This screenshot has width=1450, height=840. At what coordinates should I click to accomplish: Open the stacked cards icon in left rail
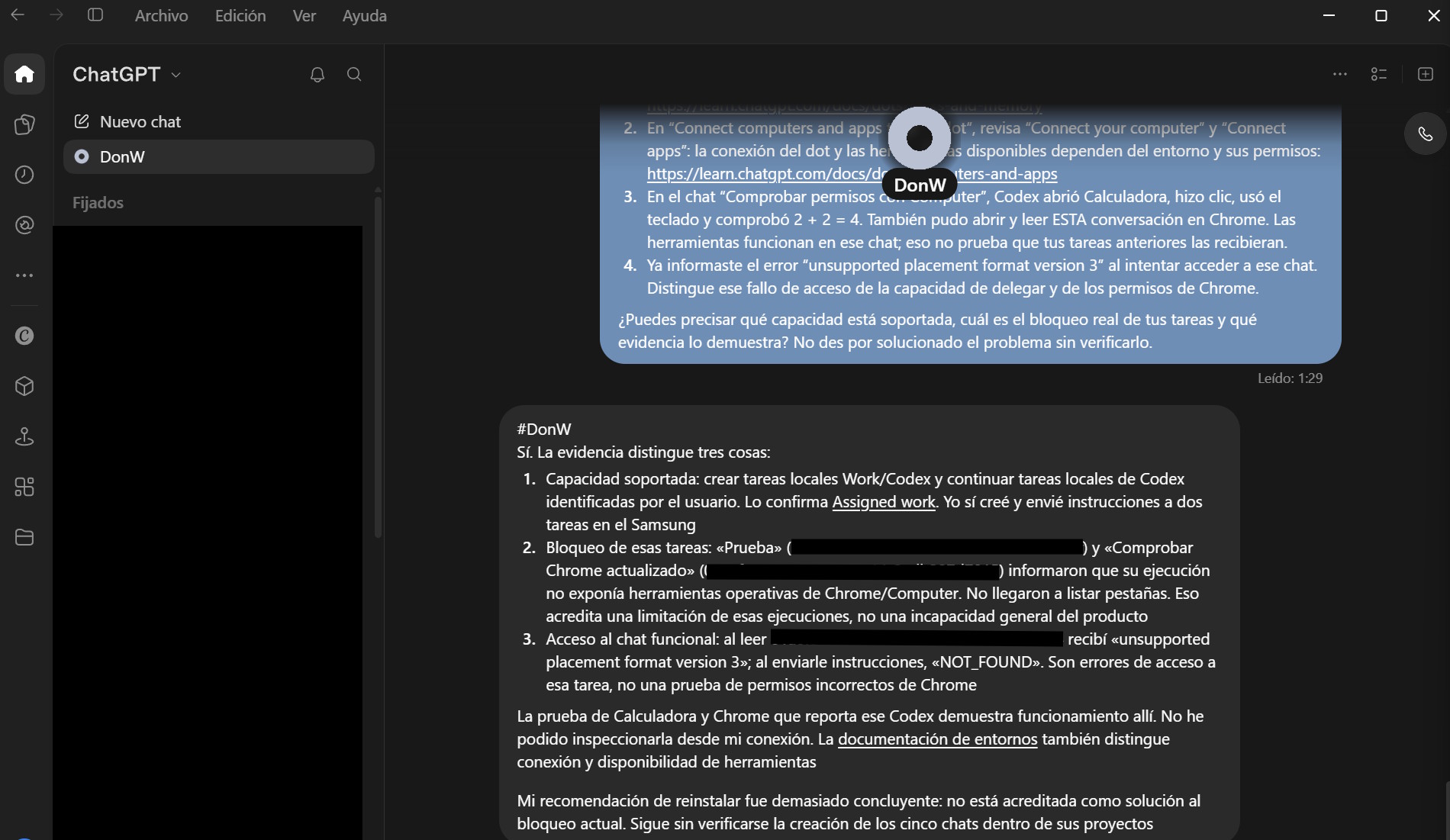[x=24, y=124]
